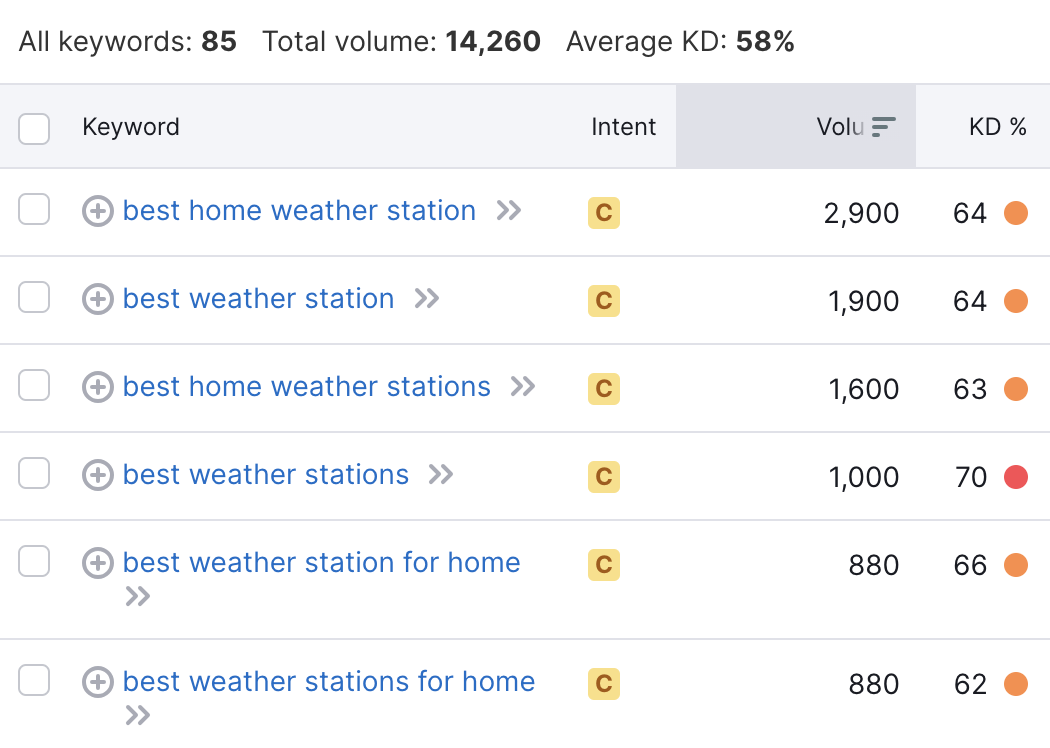
Task: Click the red KD dot for score 70
Action: click(1016, 477)
